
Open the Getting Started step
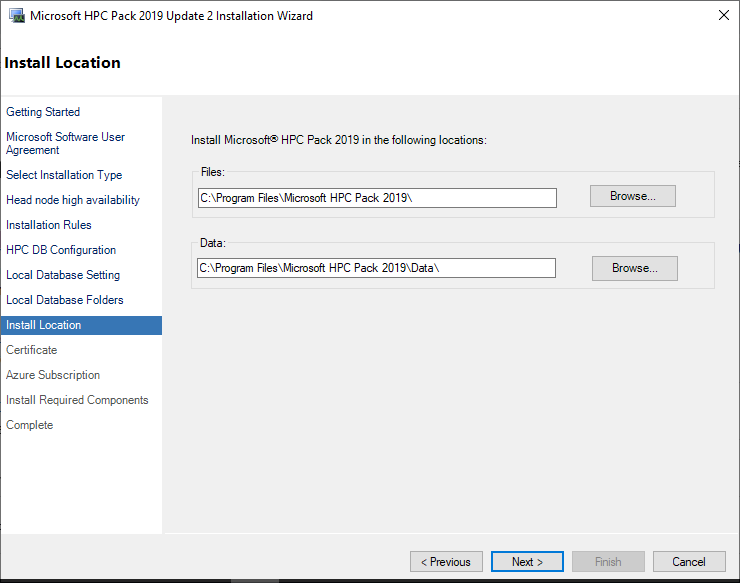tap(43, 112)
